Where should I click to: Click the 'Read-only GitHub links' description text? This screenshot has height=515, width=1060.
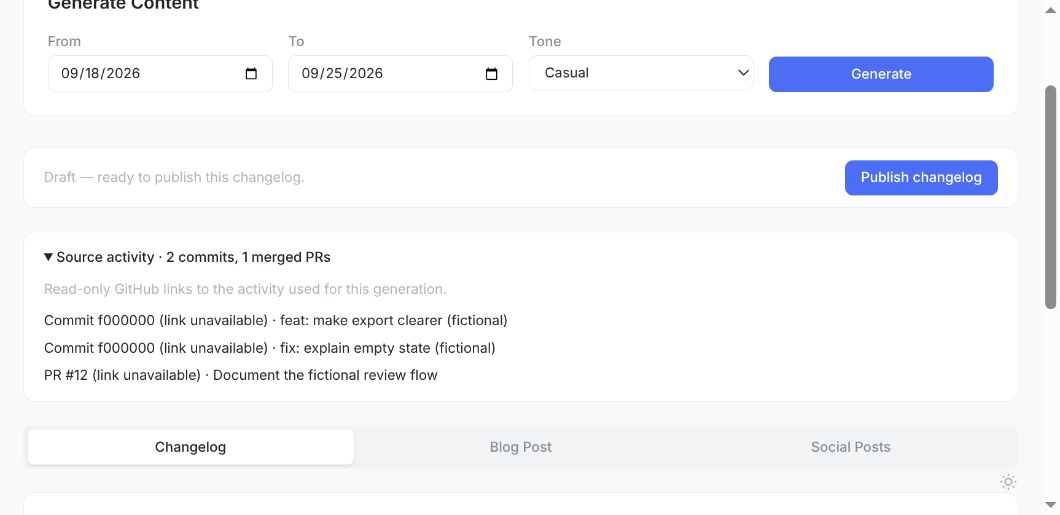(x=245, y=289)
